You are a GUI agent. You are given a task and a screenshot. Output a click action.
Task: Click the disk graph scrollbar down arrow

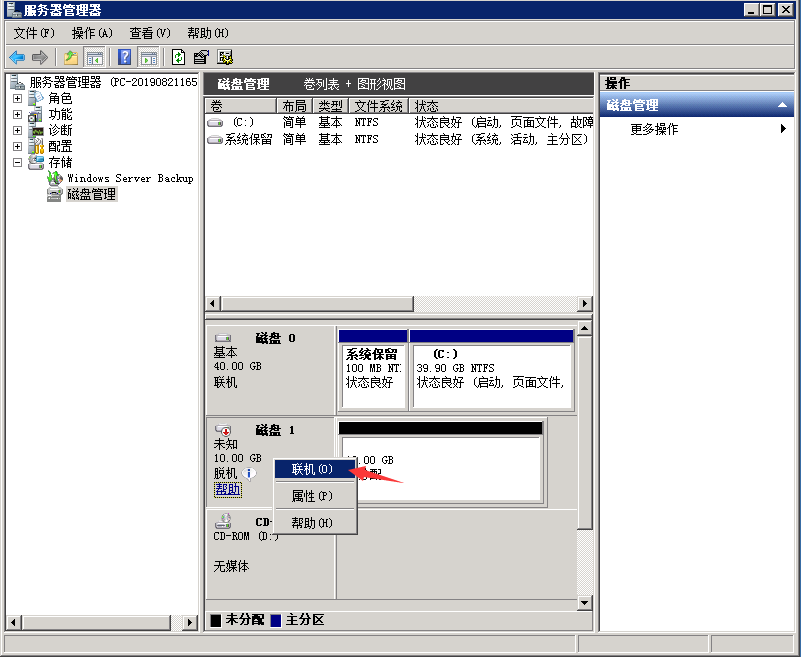[585, 603]
